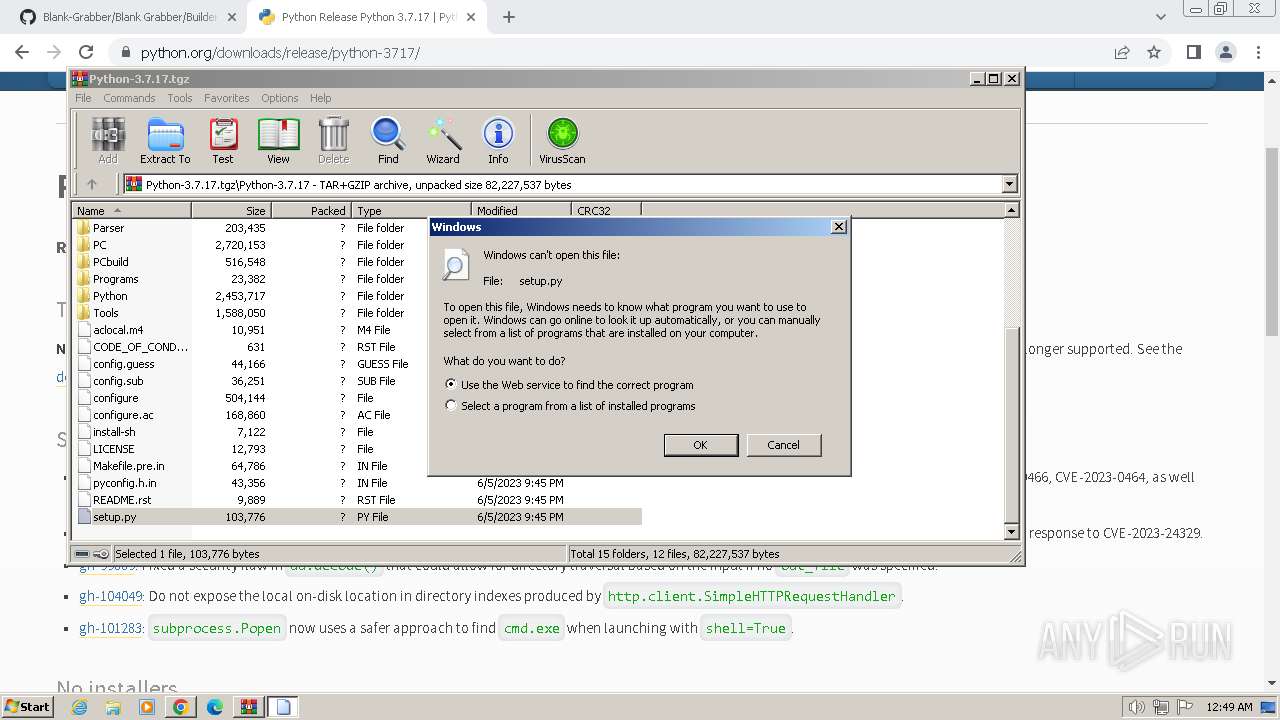Open the WinRAR File menu
This screenshot has width=1280, height=720.
[83, 98]
